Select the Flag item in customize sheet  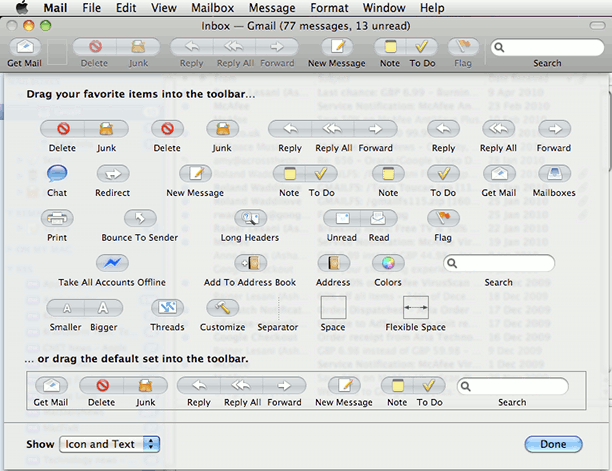(x=443, y=219)
